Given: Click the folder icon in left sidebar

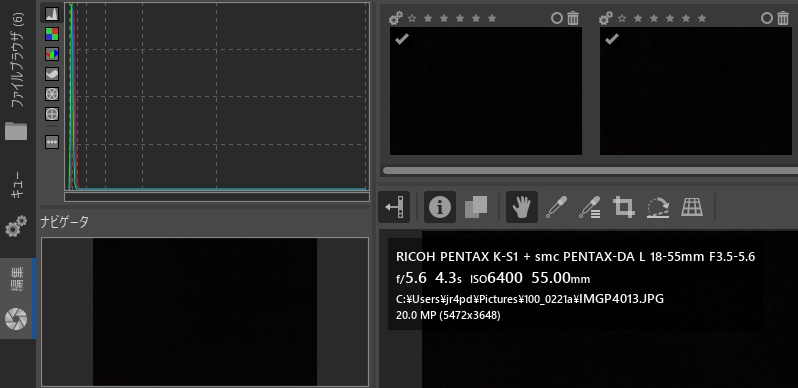Looking at the screenshot, I should pyautogui.click(x=16, y=131).
